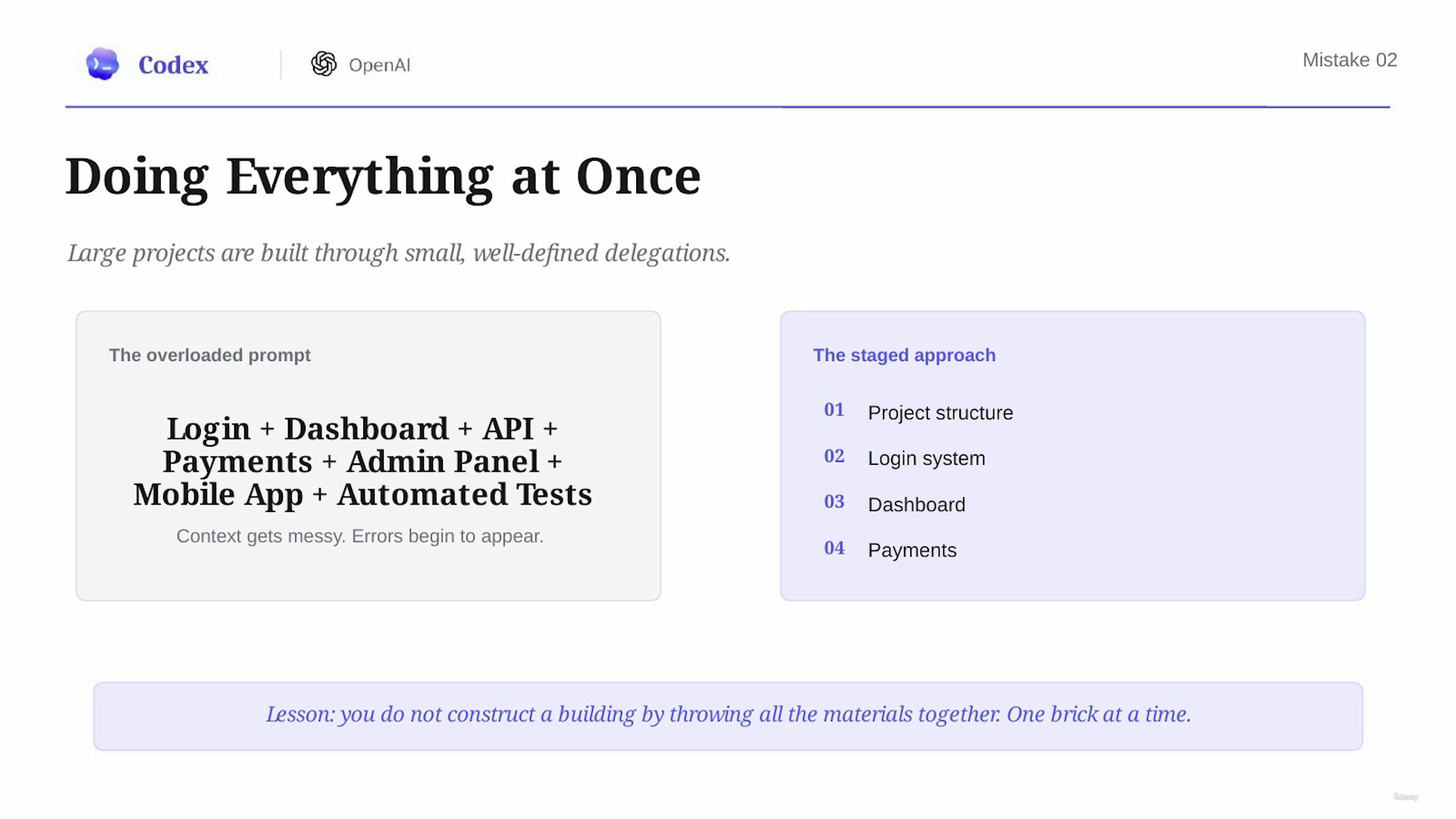Click step number "04"
Screen dimensions: 1456x819
pyautogui.click(x=834, y=548)
